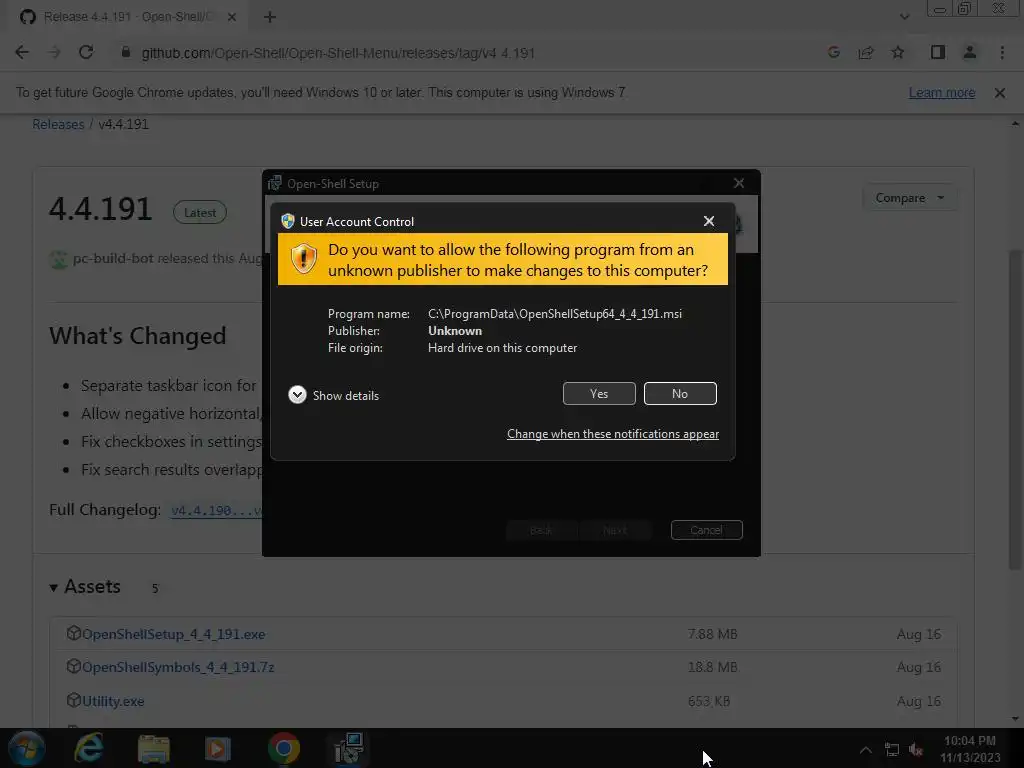
Task: Launch Internet Explorer from taskbar
Action: [89, 748]
